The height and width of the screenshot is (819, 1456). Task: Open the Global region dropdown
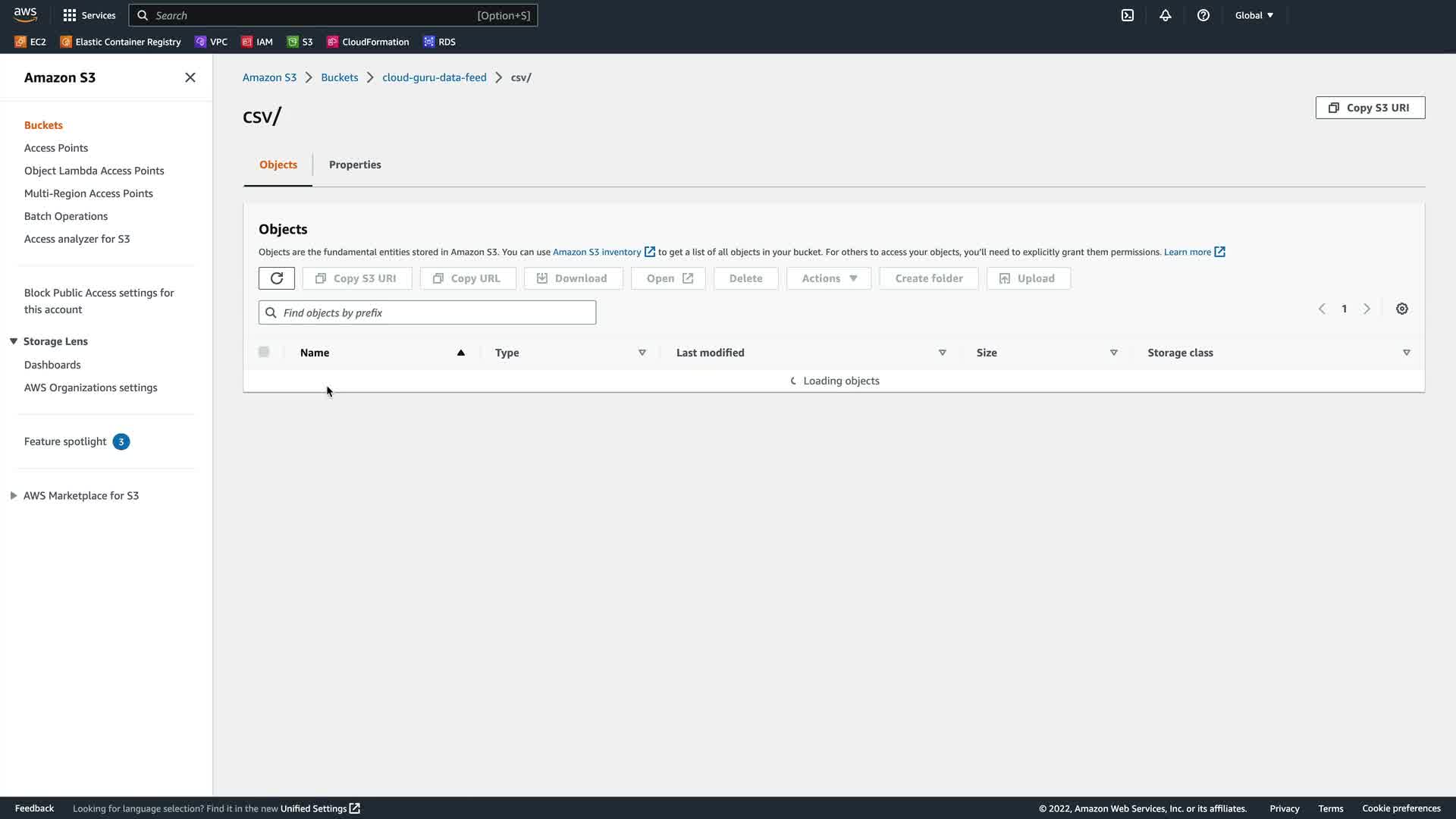click(x=1254, y=15)
